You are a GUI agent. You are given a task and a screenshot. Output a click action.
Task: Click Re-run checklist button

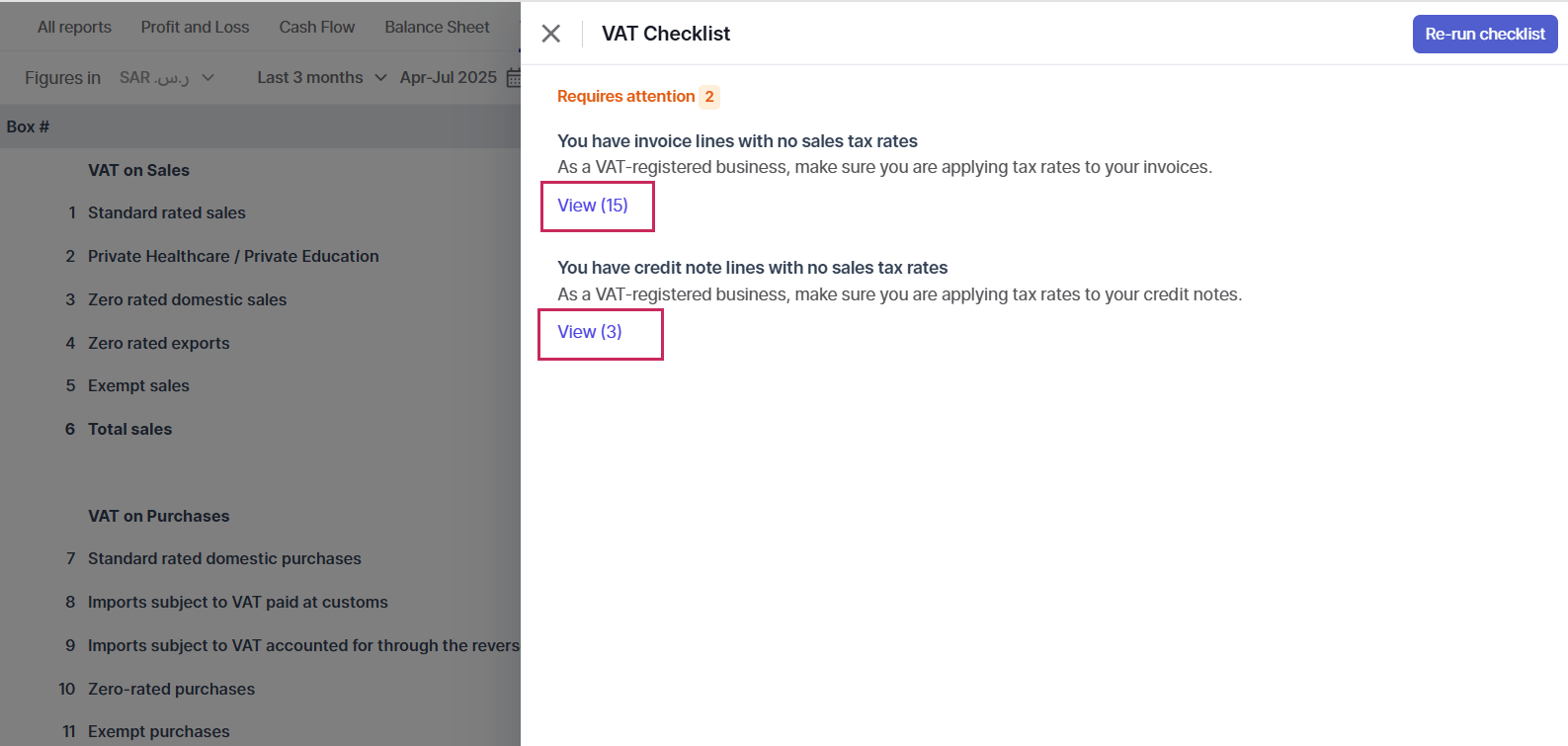[1485, 34]
